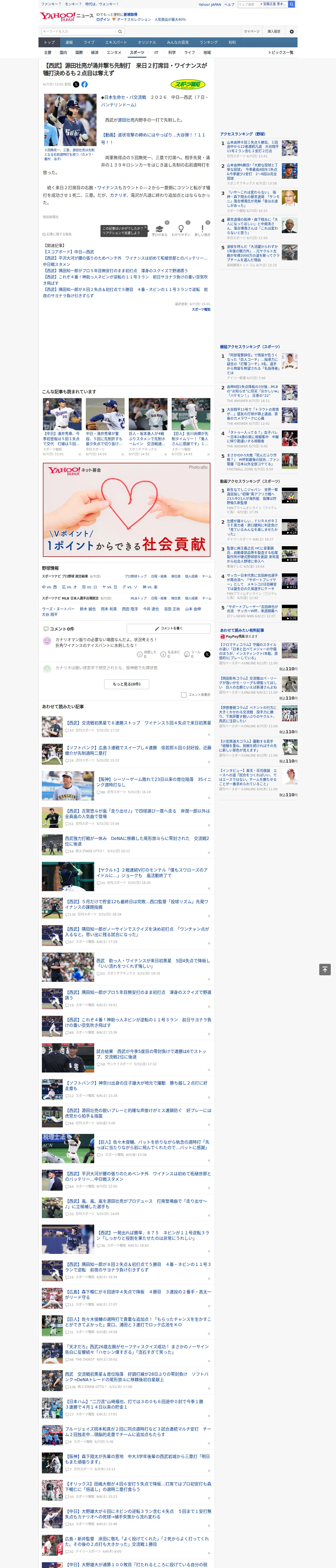The image size is (336, 1568).
Task: Click the コメントを書く button
Action: tap(168, 628)
